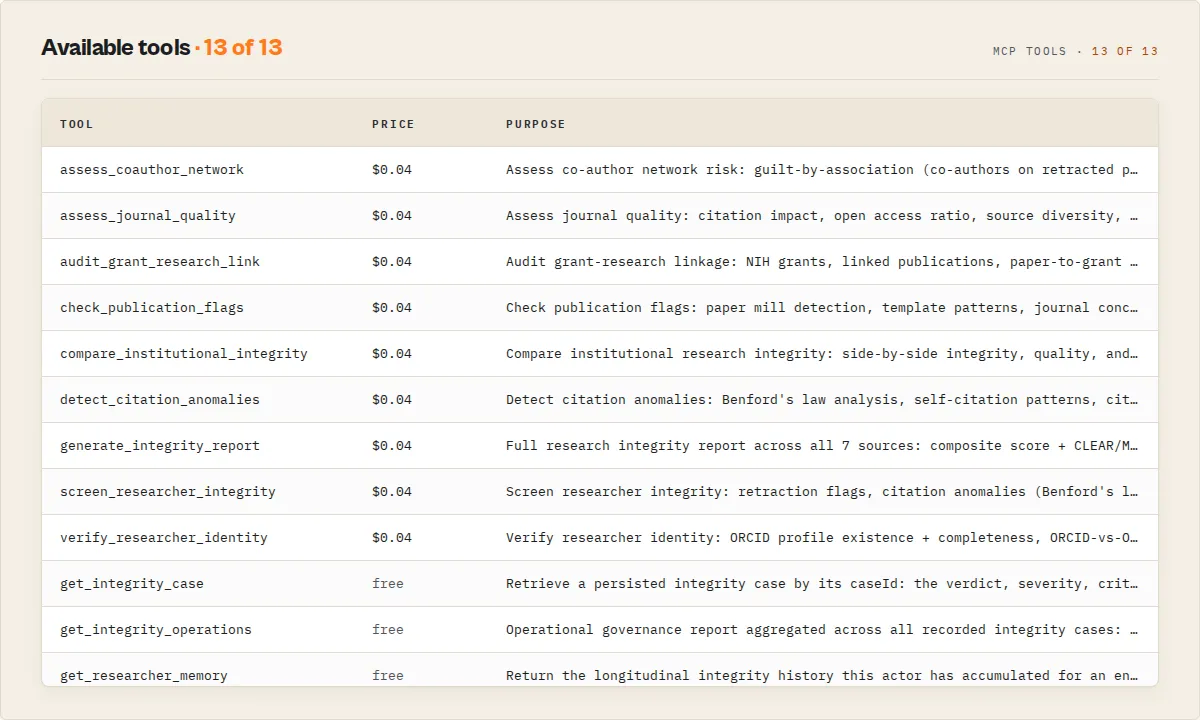Screen dimensions: 1200x720
Task: Click the persisted integrity case caseId description
Action: (823, 583)
